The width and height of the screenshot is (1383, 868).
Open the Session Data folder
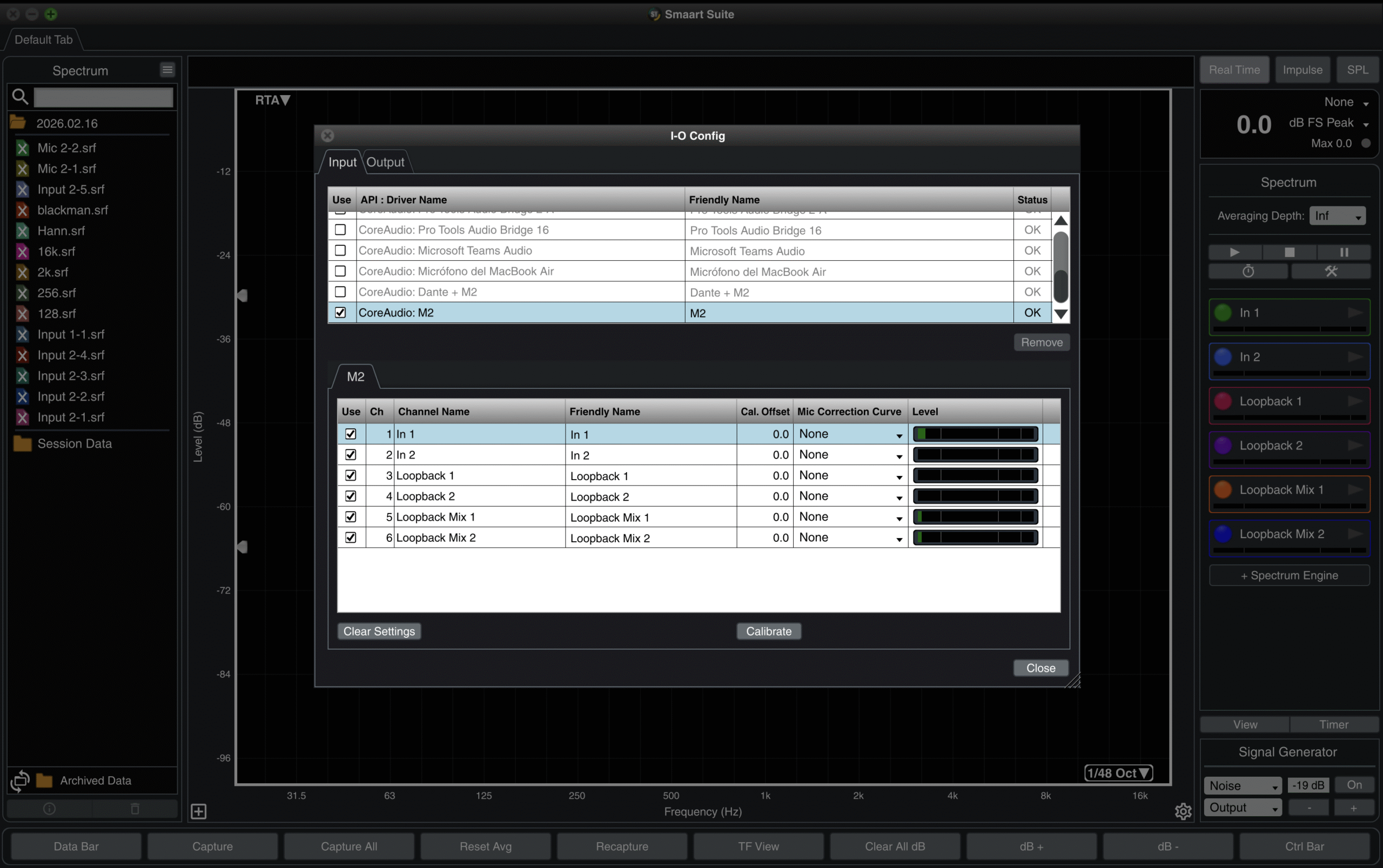[x=22, y=444]
